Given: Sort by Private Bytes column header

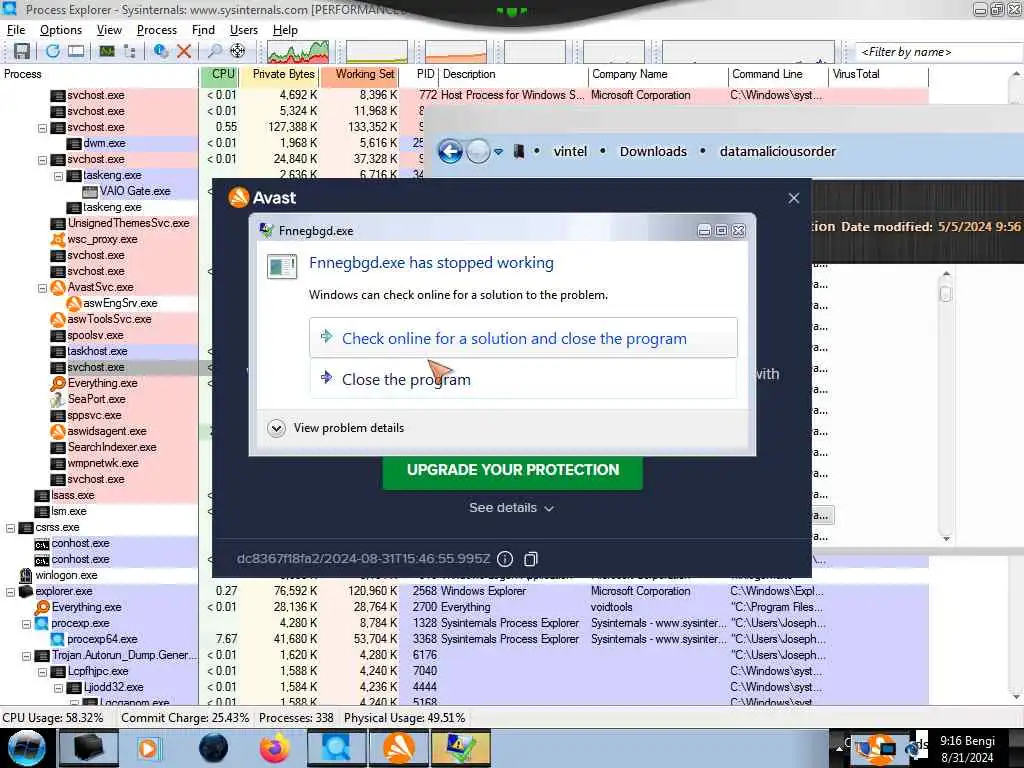Looking at the screenshot, I should 280,74.
